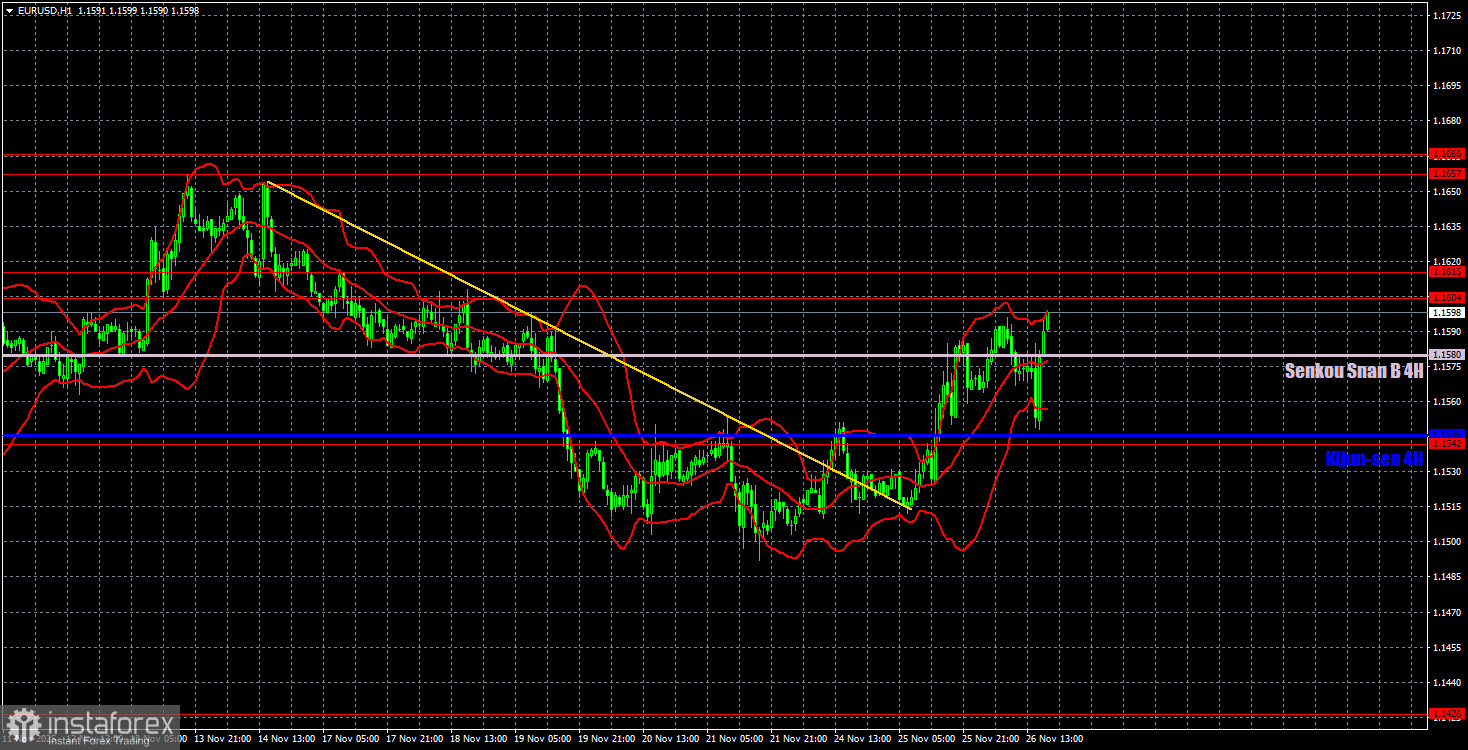Click the red 1.1604 level price tag
1468x750 pixels.
pos(1447,297)
